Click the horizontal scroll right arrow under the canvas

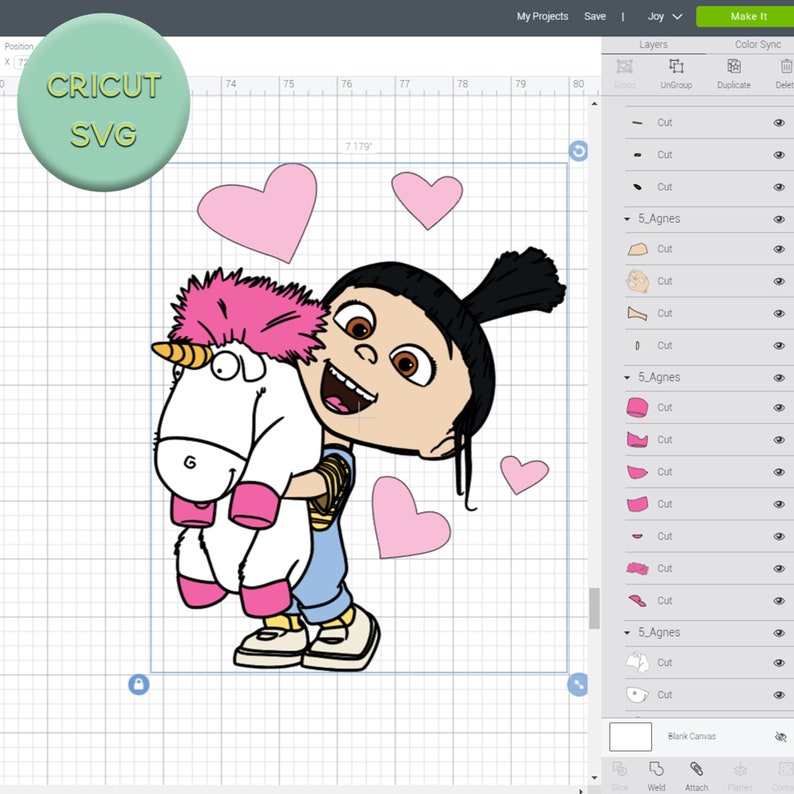pos(581,790)
